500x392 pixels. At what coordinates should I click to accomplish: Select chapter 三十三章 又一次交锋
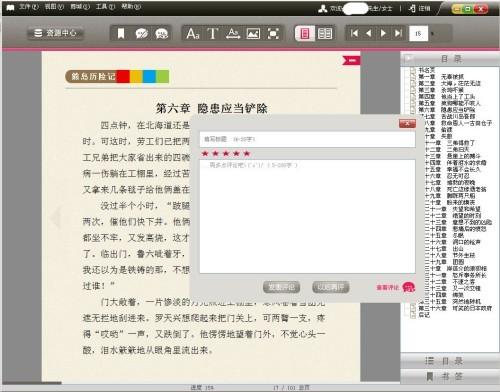[453, 288]
